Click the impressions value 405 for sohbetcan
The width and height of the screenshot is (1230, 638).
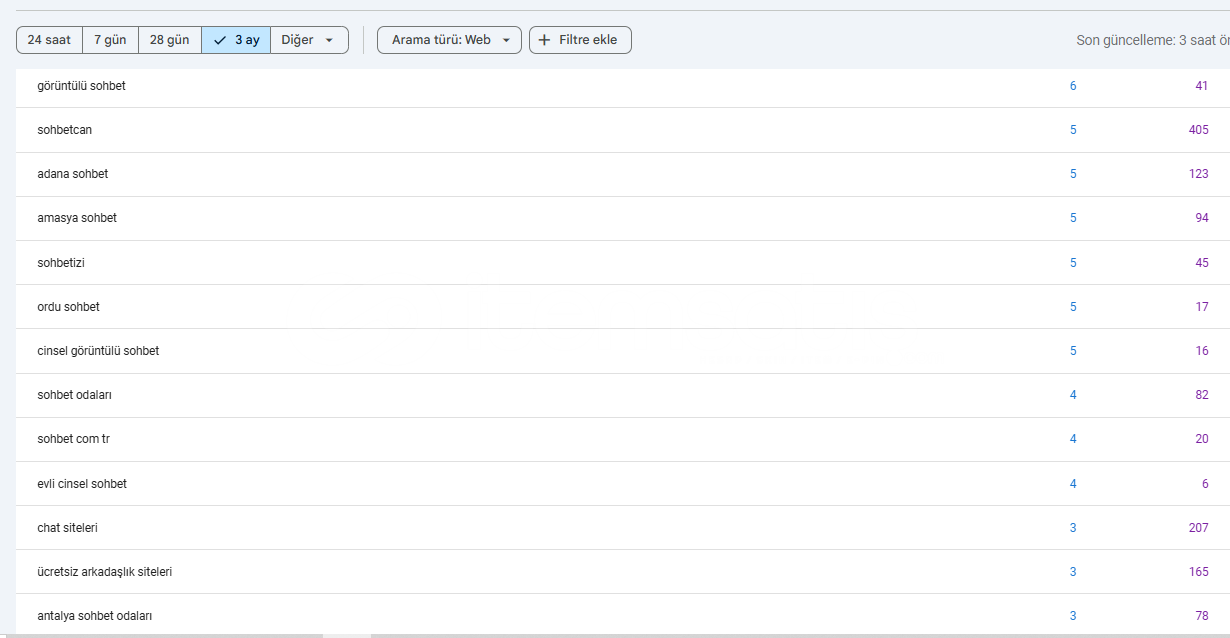(1198, 130)
